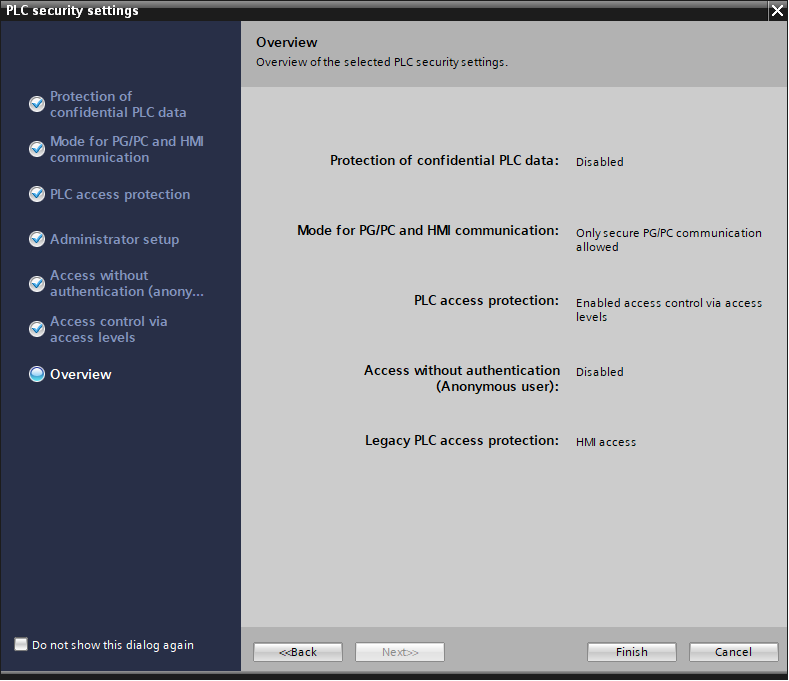Click the checkmark icon beside Administrator setup
The height and width of the screenshot is (681, 789).
pos(37,239)
